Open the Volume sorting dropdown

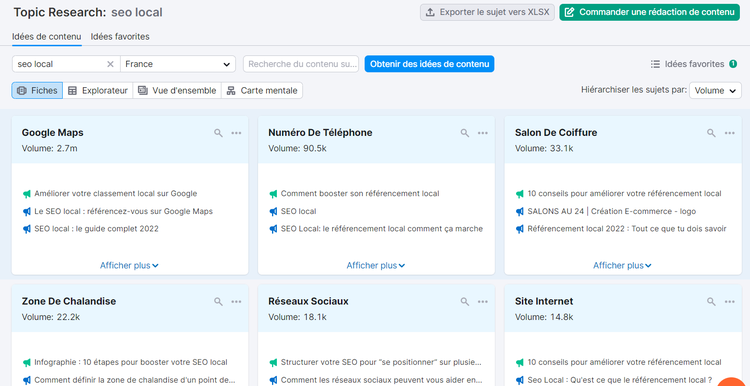[x=715, y=90]
